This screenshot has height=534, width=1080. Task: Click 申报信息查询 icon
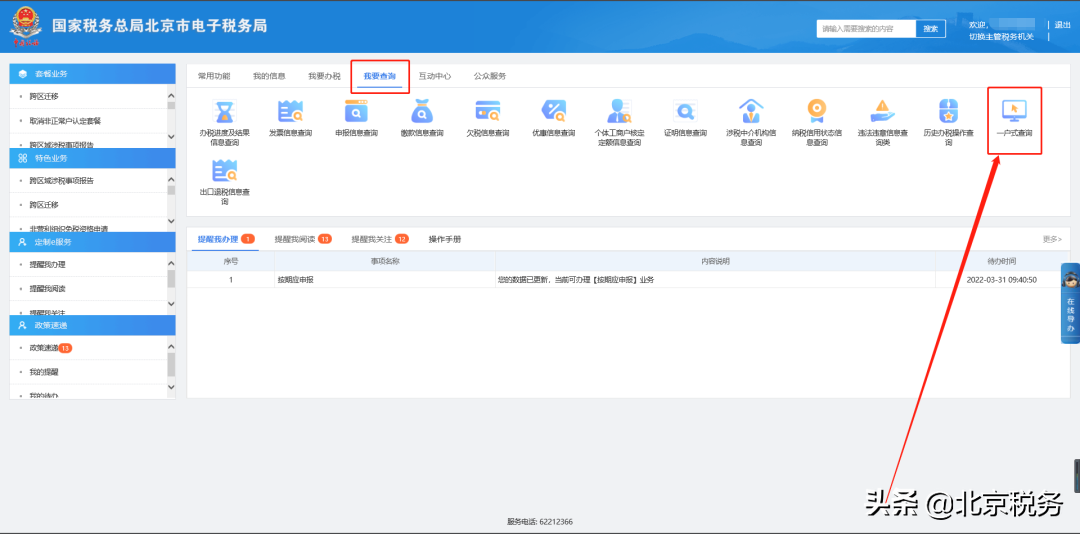coord(356,111)
